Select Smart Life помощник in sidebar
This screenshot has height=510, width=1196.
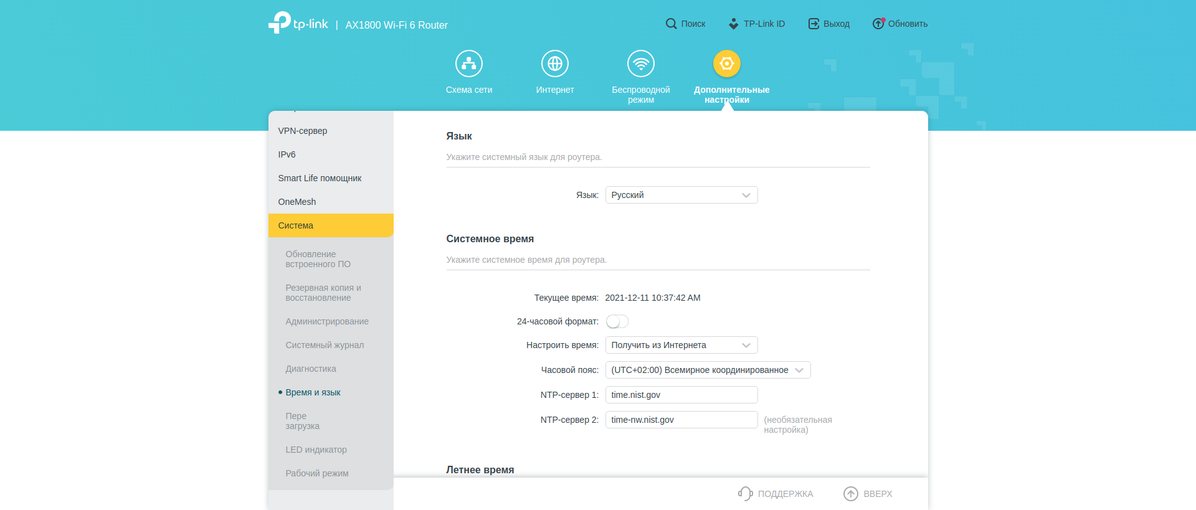[330, 178]
